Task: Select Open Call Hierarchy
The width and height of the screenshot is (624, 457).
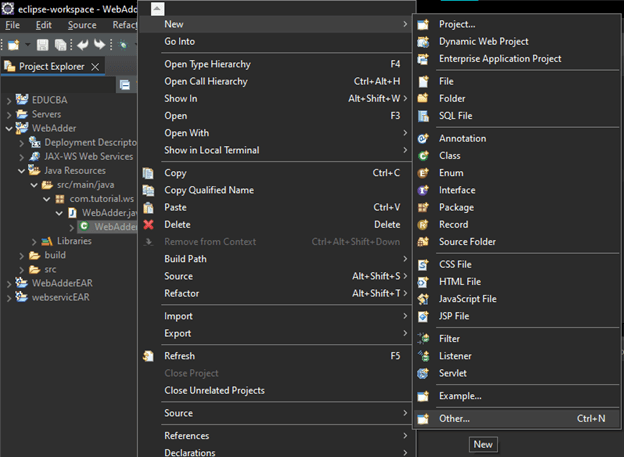Action: click(x=276, y=81)
